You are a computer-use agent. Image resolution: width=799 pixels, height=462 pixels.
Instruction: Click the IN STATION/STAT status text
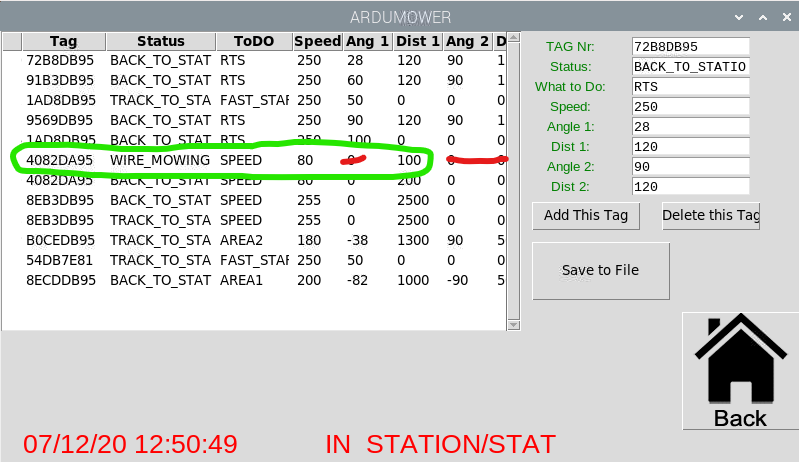pyautogui.click(x=441, y=444)
